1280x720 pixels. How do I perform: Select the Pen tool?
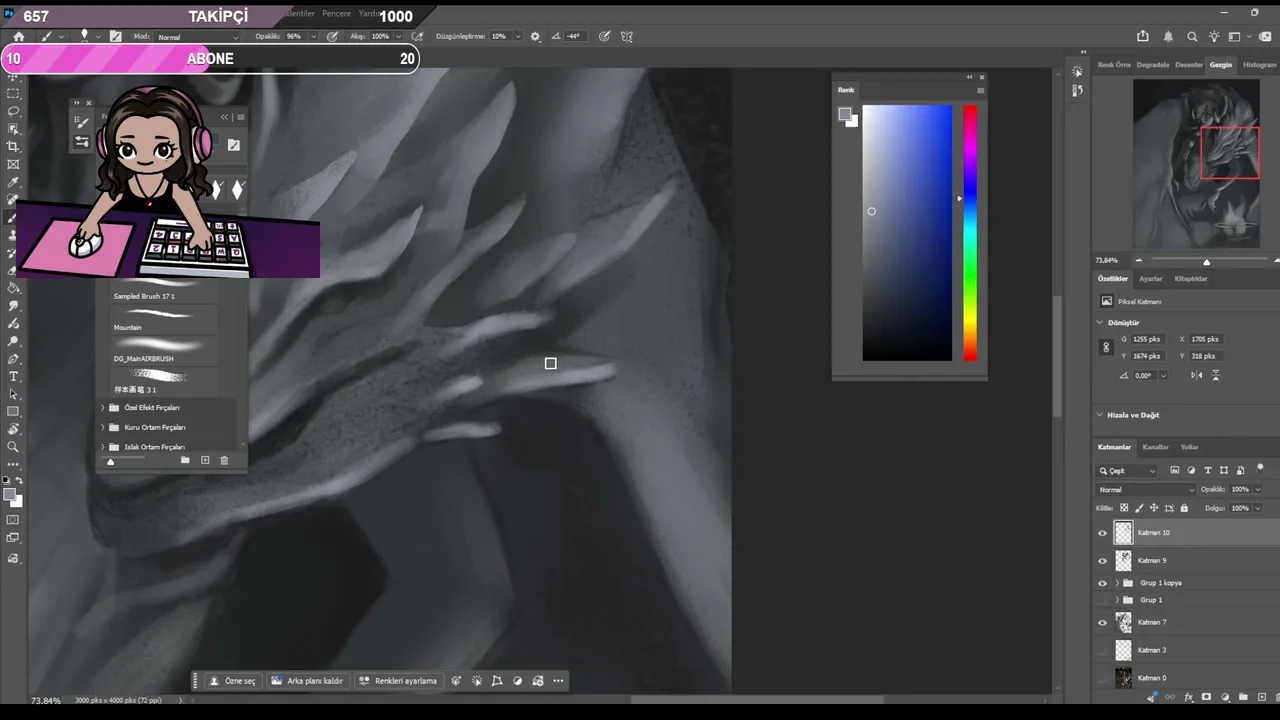point(13,358)
